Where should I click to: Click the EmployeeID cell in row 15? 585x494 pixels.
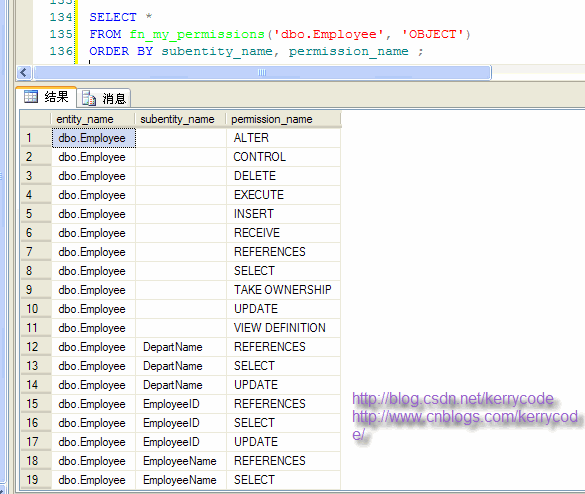click(x=181, y=404)
